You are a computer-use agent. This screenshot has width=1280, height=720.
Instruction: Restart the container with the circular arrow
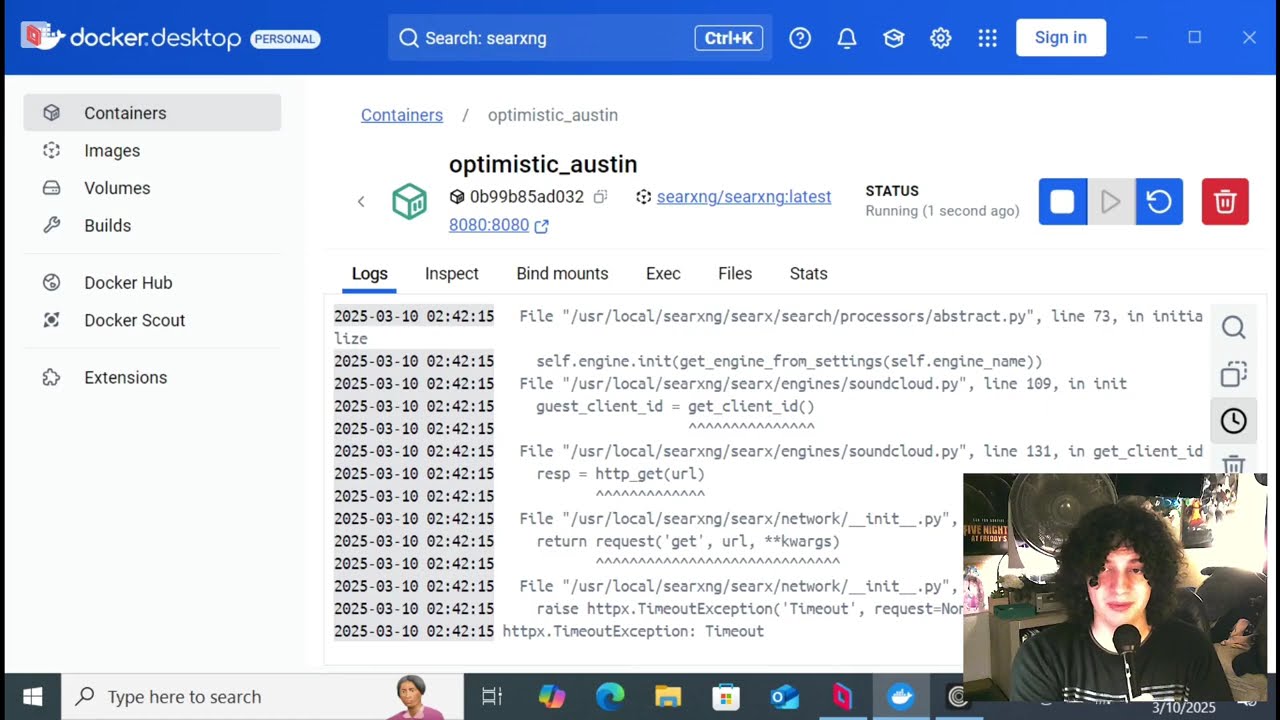point(1159,201)
